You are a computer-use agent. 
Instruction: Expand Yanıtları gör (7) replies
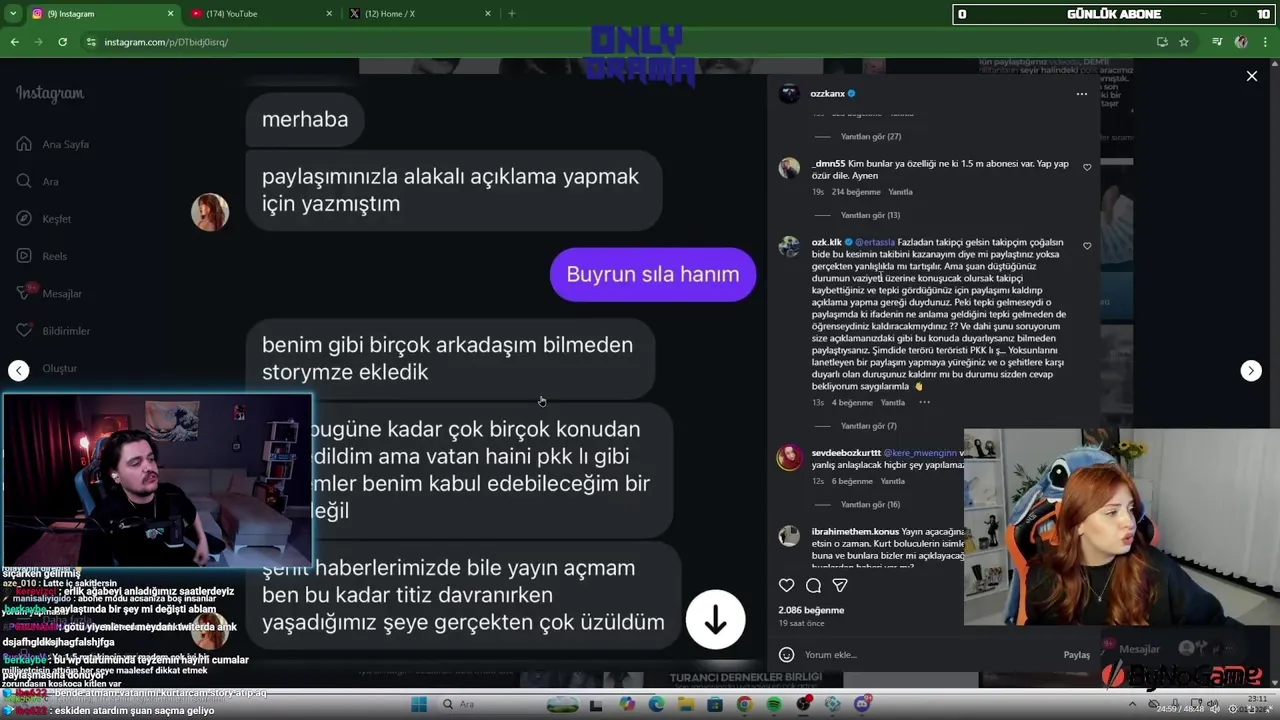click(x=868, y=426)
